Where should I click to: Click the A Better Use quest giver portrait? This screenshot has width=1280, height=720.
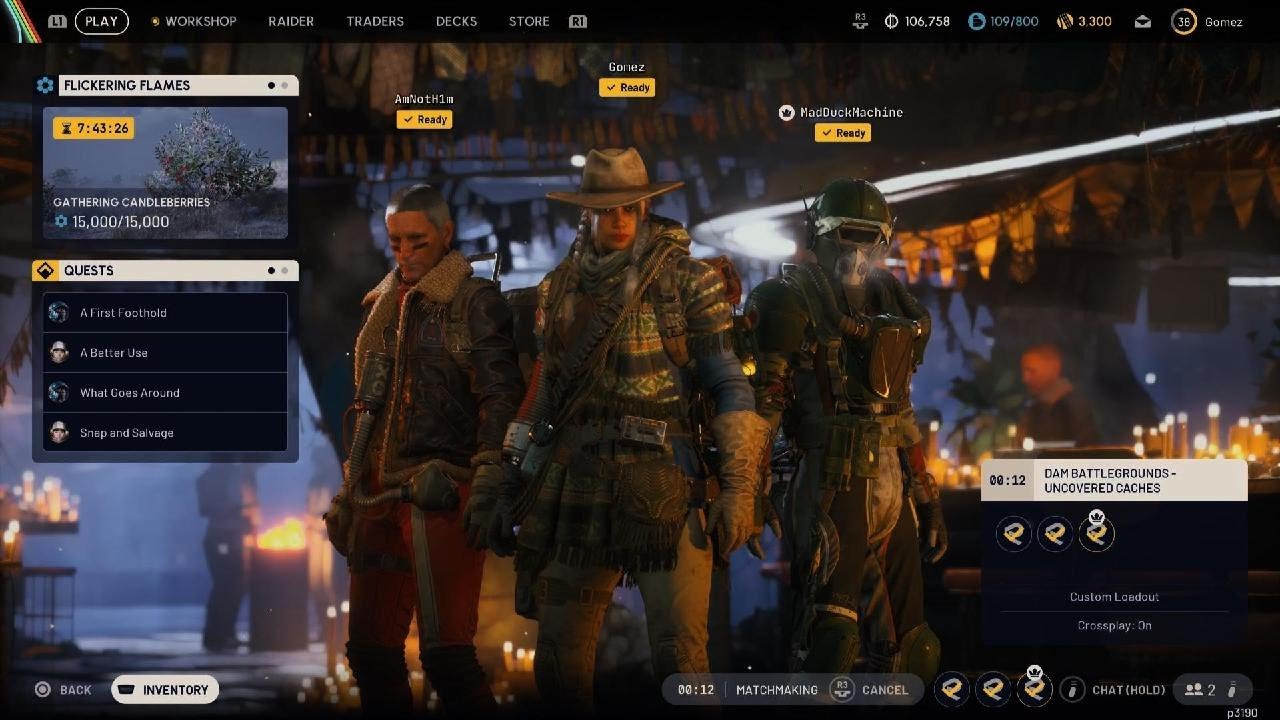(59, 352)
